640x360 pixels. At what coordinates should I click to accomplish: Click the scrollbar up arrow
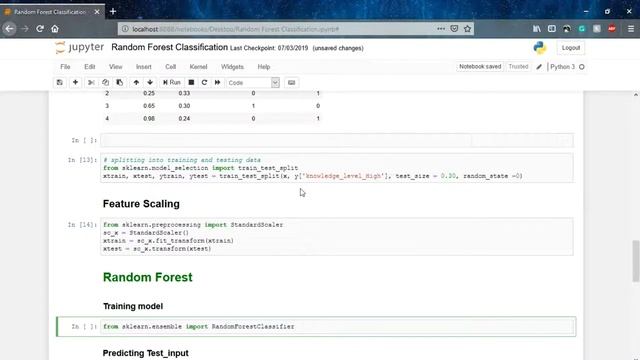pyautogui.click(x=636, y=95)
